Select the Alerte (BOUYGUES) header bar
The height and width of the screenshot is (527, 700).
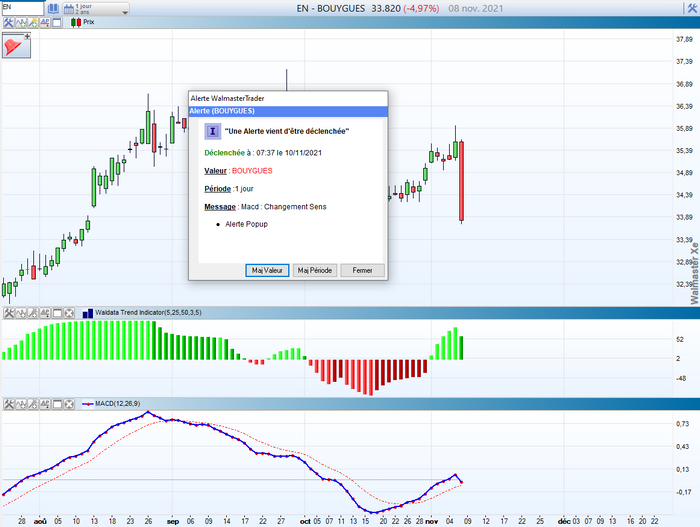[x=288, y=111]
